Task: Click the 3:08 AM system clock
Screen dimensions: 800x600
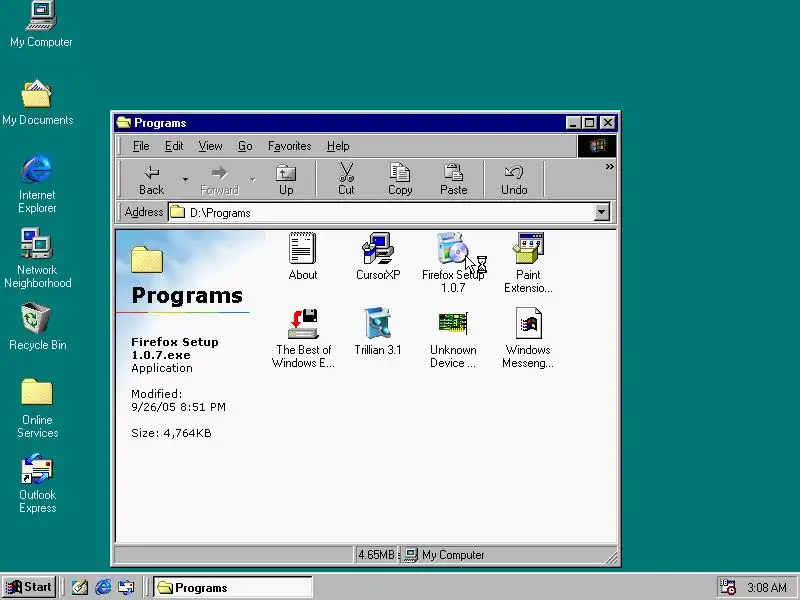Action: [767, 588]
